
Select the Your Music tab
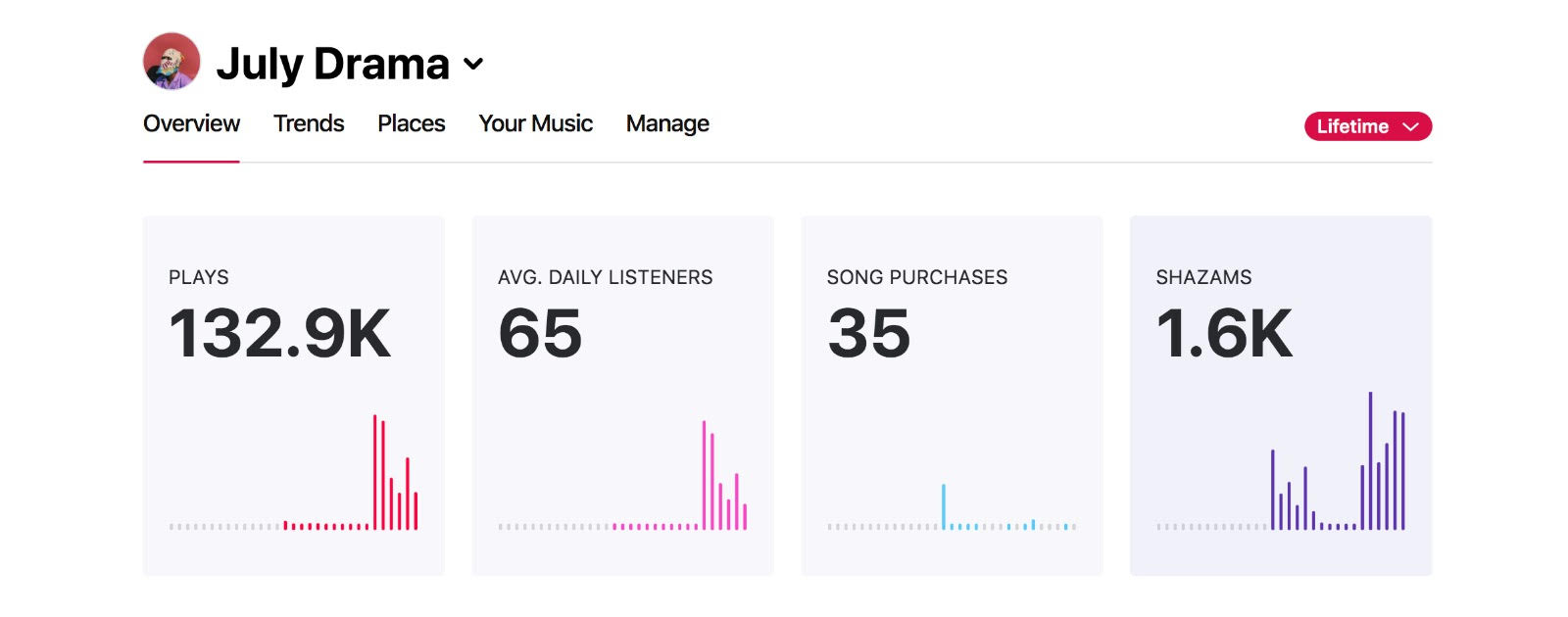[x=536, y=123]
